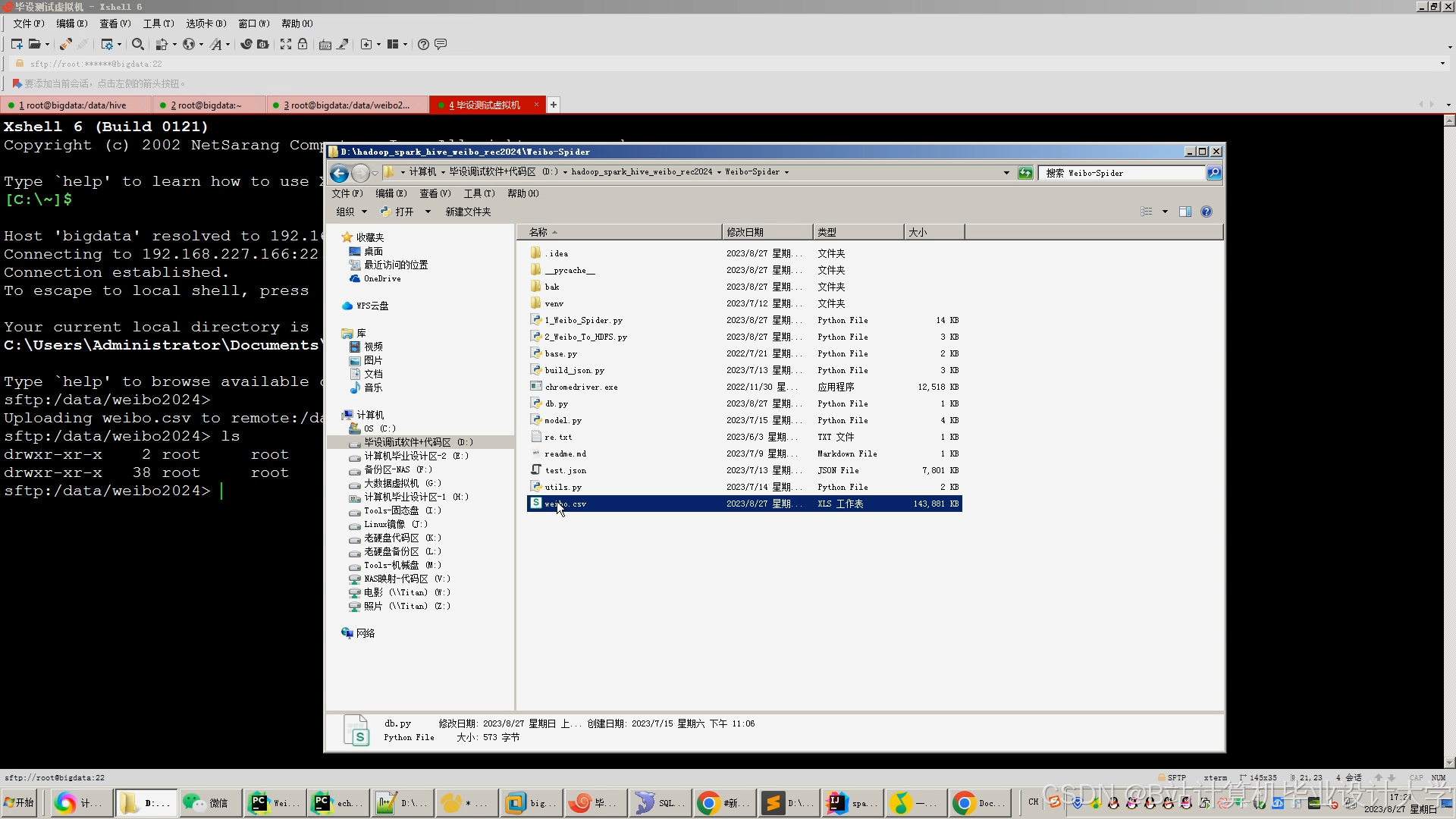This screenshot has width=1456, height=819.
Task: Select the 备份区-NAS (F:) drive in tree
Action: [397, 469]
